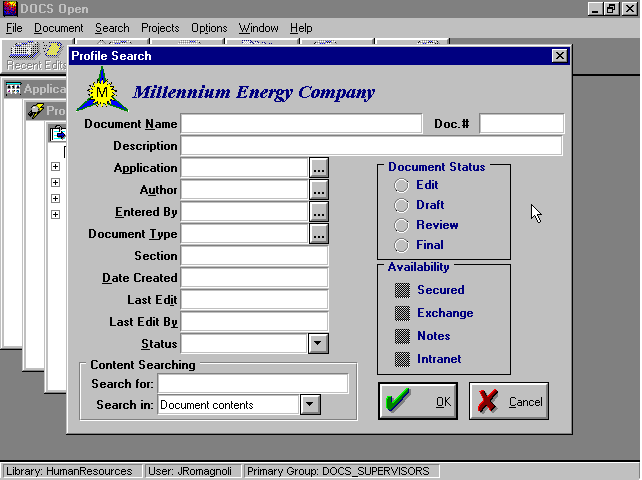642x480 pixels.
Task: Open the Document menu
Action: [x=58, y=28]
